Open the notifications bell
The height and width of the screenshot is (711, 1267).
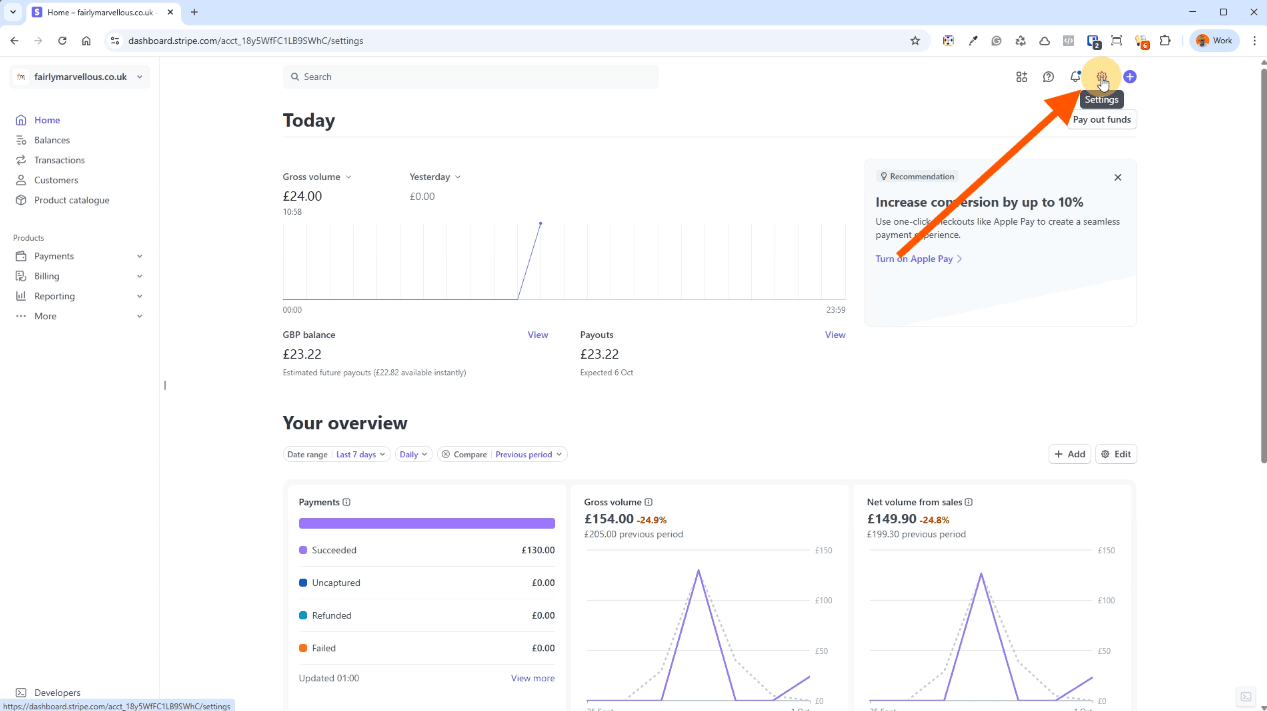click(x=1075, y=77)
